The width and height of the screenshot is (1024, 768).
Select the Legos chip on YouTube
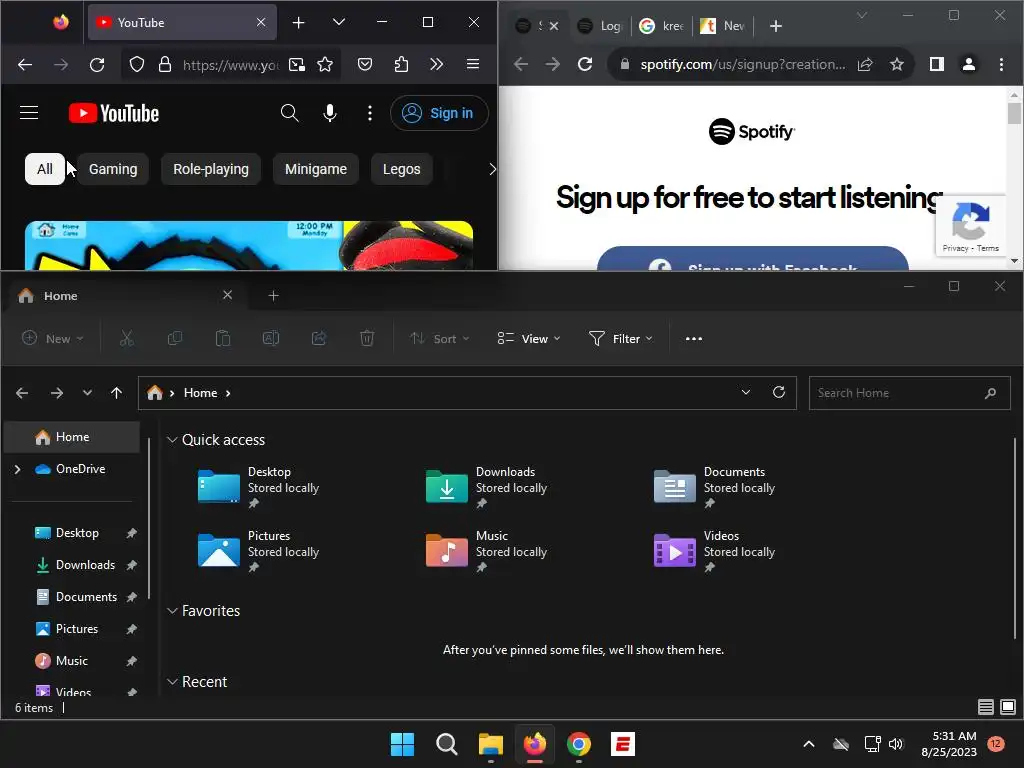click(402, 169)
